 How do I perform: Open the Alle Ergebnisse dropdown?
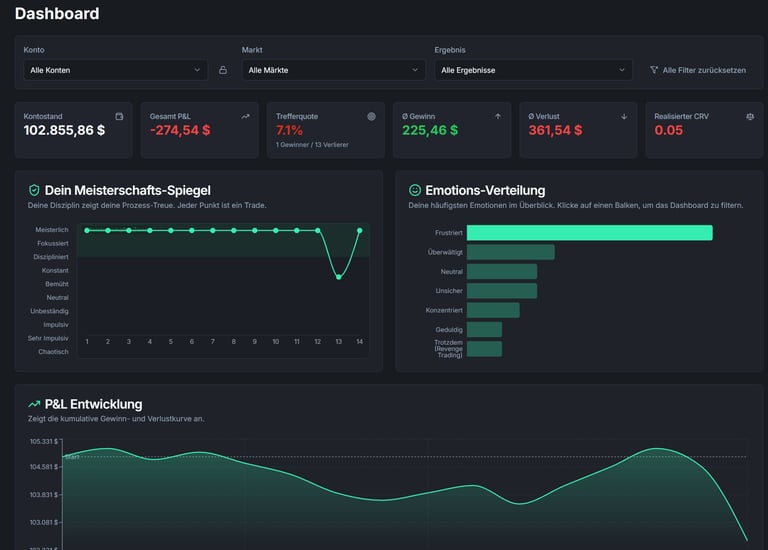click(533, 70)
